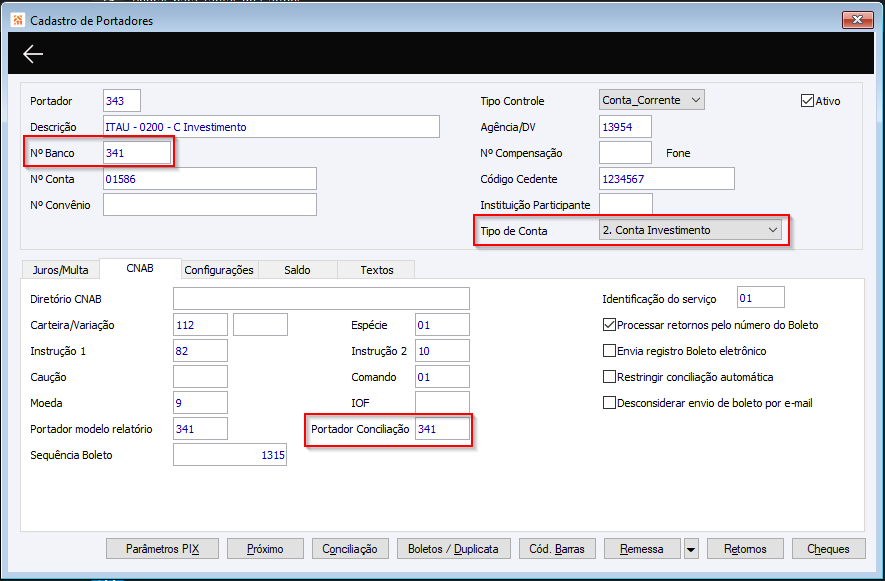Screen dimensions: 885x581
Task: Open the Configurações tab
Action: (x=219, y=270)
